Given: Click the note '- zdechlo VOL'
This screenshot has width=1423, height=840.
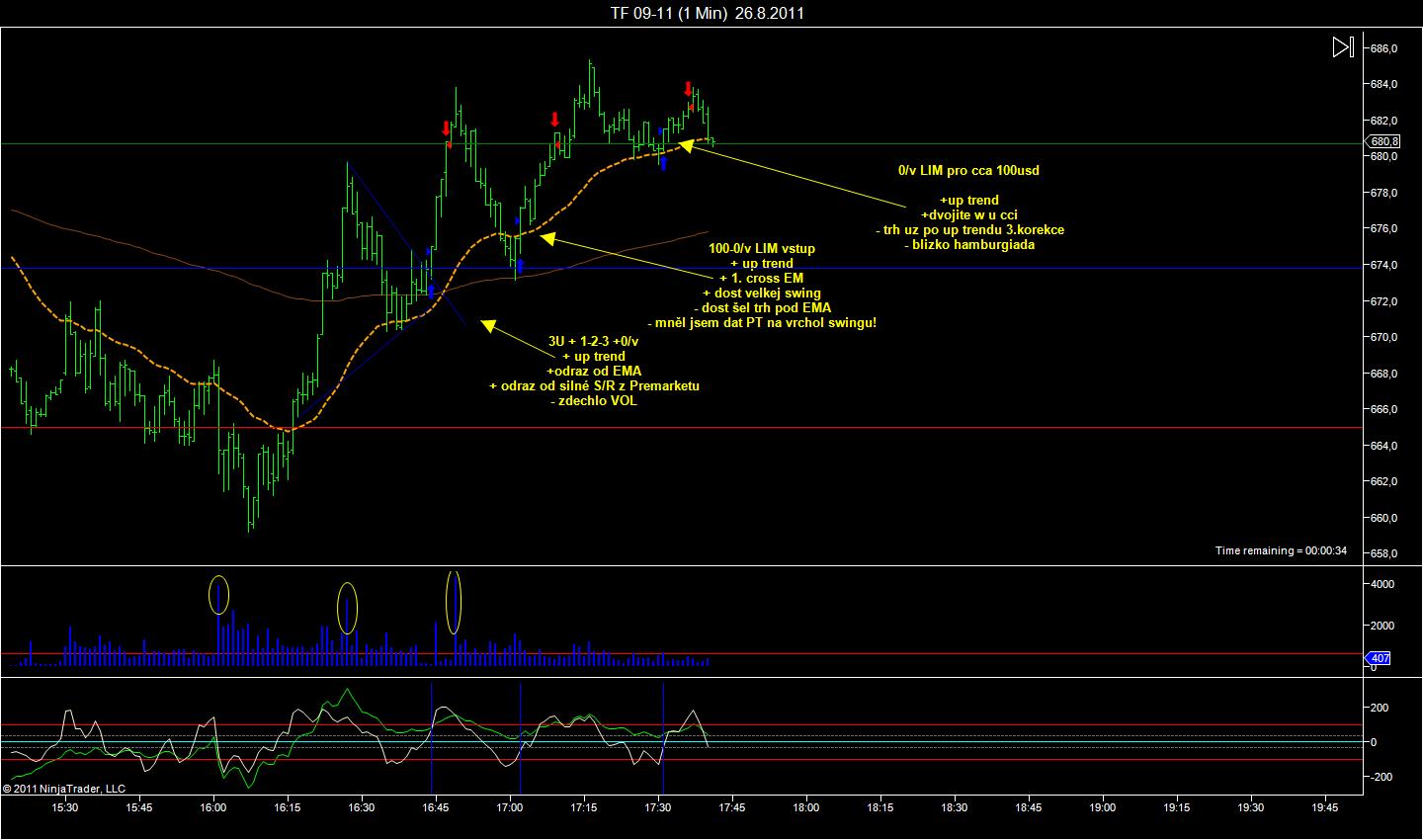Looking at the screenshot, I should click(594, 400).
